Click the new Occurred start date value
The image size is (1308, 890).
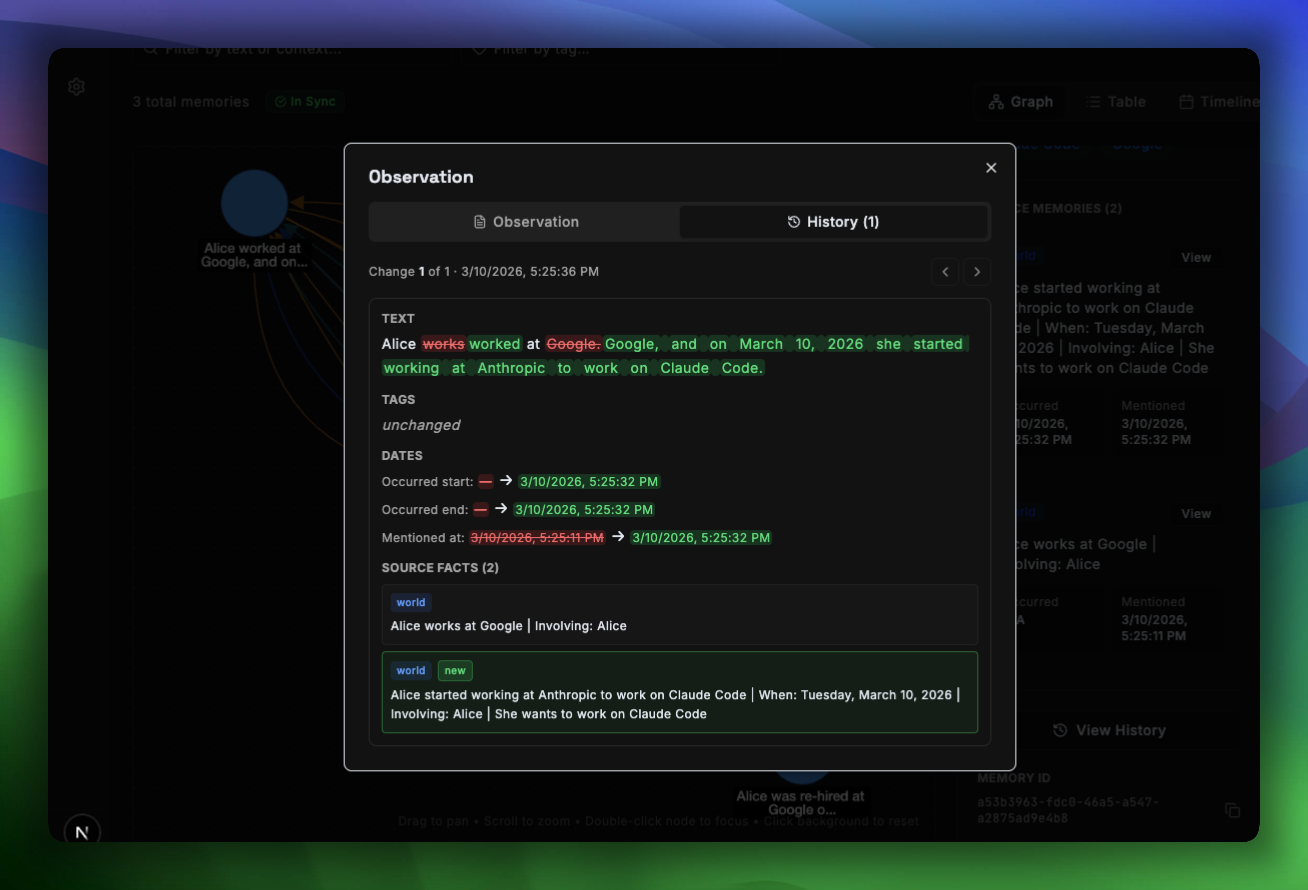pos(589,482)
